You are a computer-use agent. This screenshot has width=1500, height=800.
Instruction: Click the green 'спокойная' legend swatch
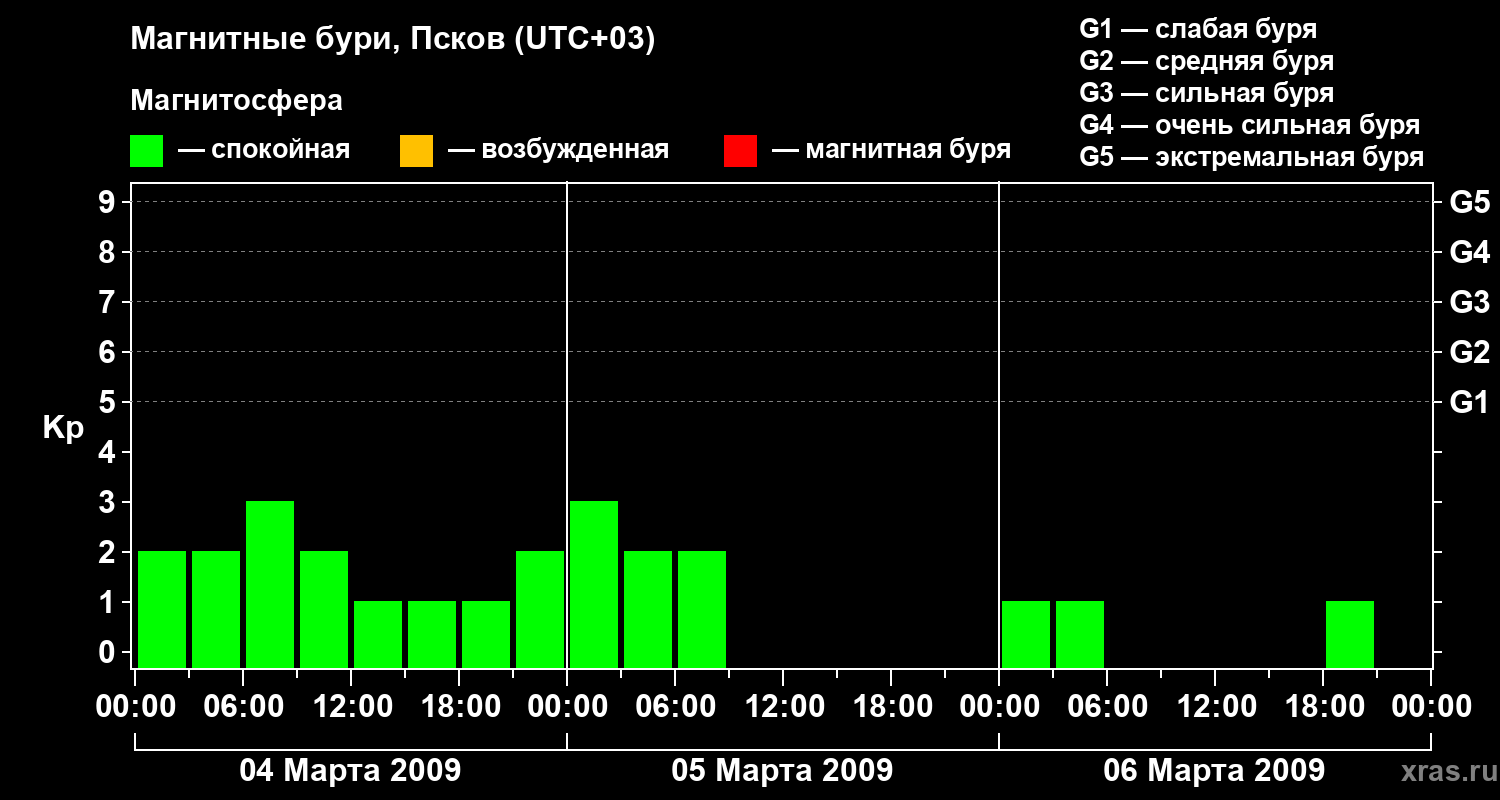click(146, 150)
